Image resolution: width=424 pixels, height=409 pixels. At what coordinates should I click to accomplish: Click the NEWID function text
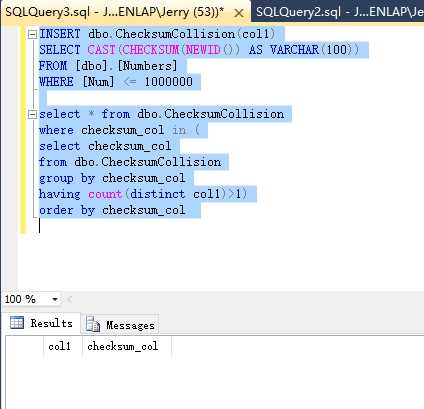point(203,50)
